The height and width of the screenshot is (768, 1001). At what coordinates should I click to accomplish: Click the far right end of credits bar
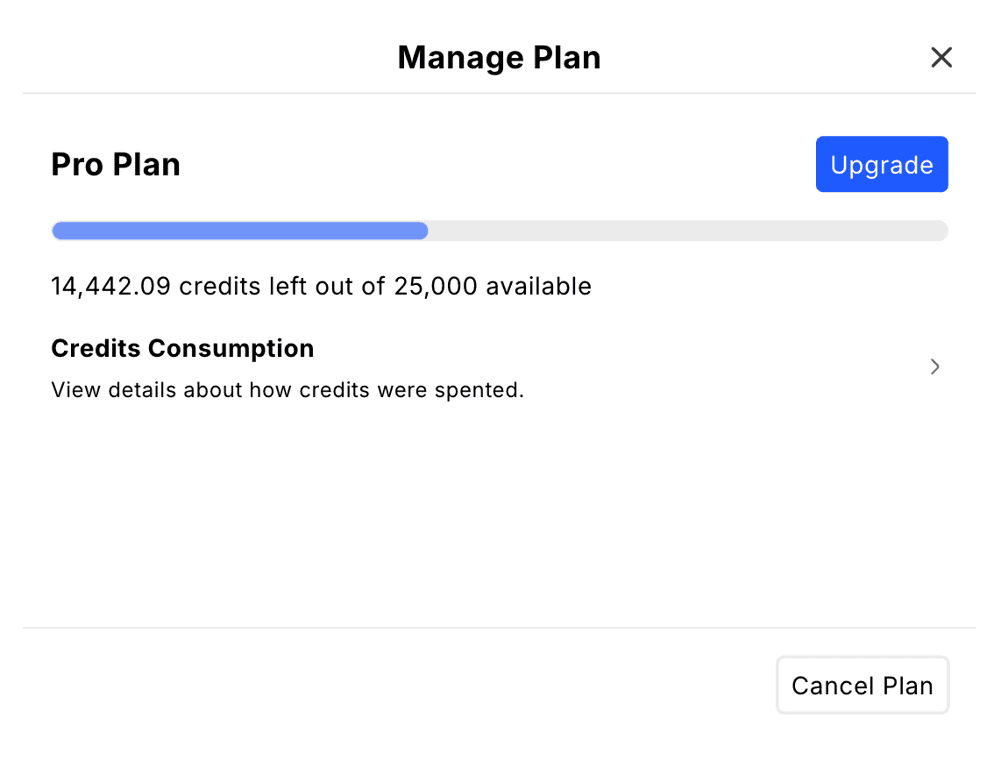(x=941, y=230)
